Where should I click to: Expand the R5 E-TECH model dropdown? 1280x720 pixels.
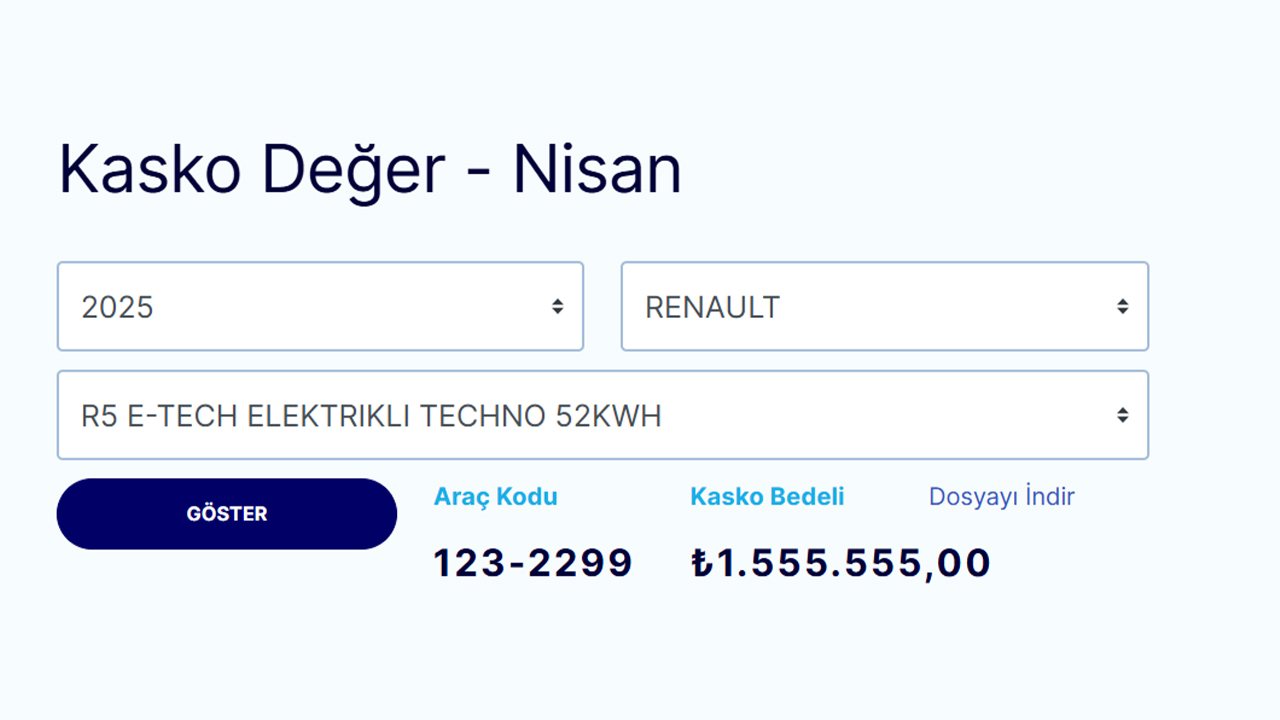point(602,415)
